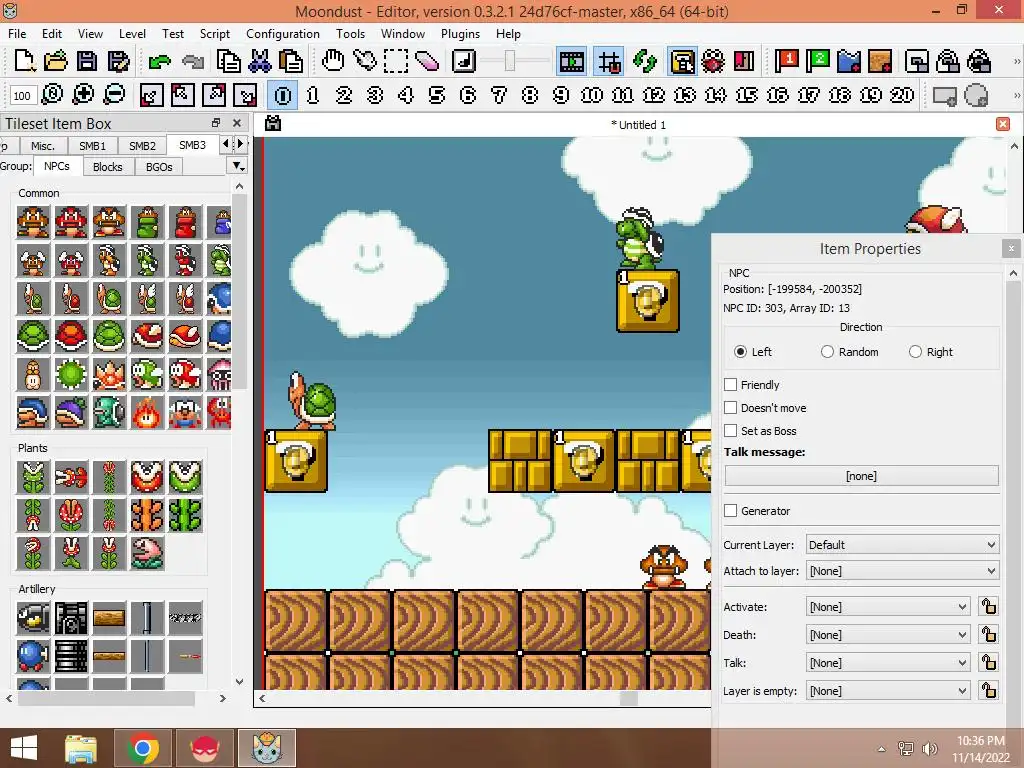Cut with the scissors icon
1024x768 pixels.
click(x=259, y=61)
